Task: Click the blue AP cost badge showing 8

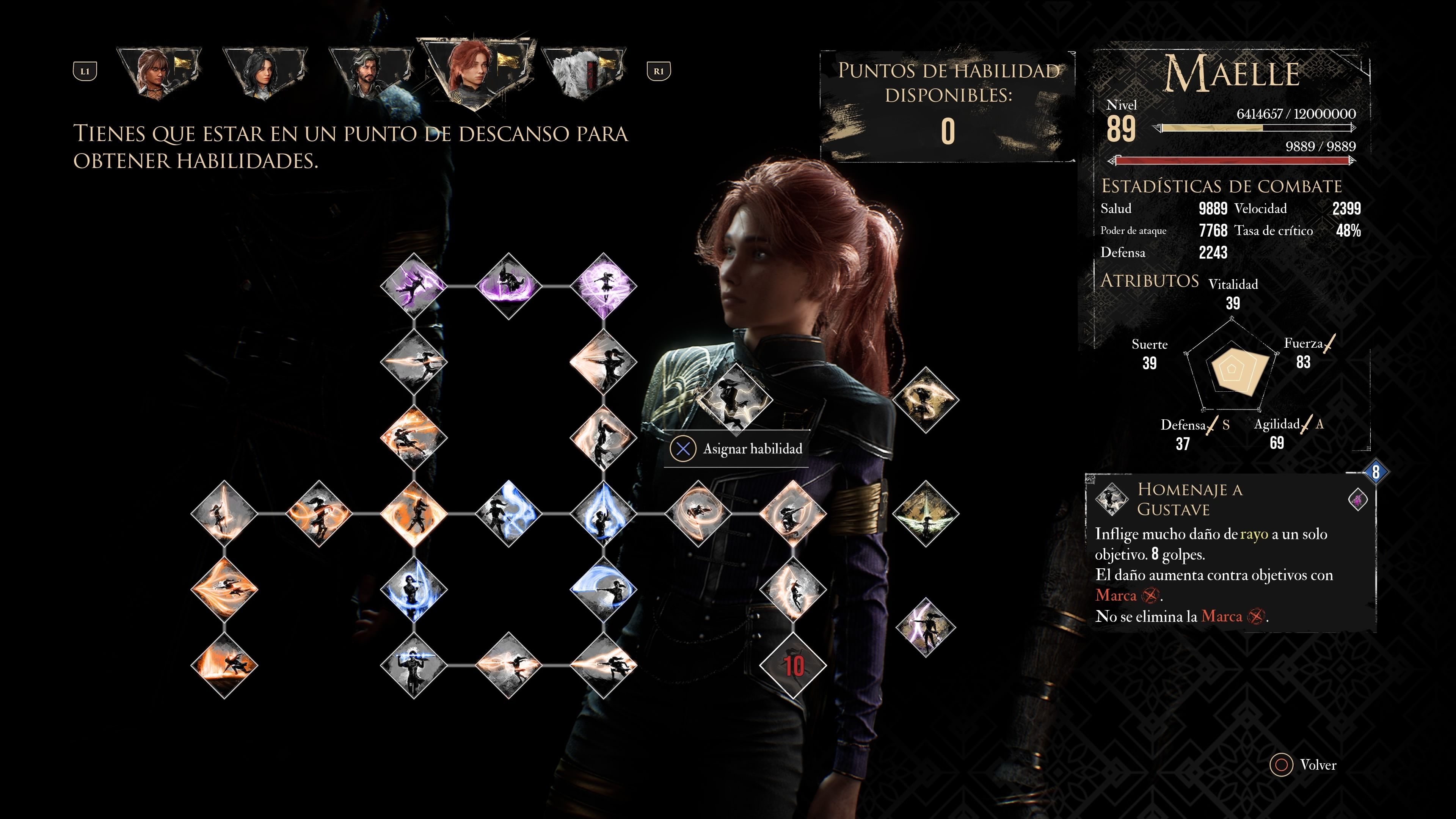Action: click(1375, 471)
